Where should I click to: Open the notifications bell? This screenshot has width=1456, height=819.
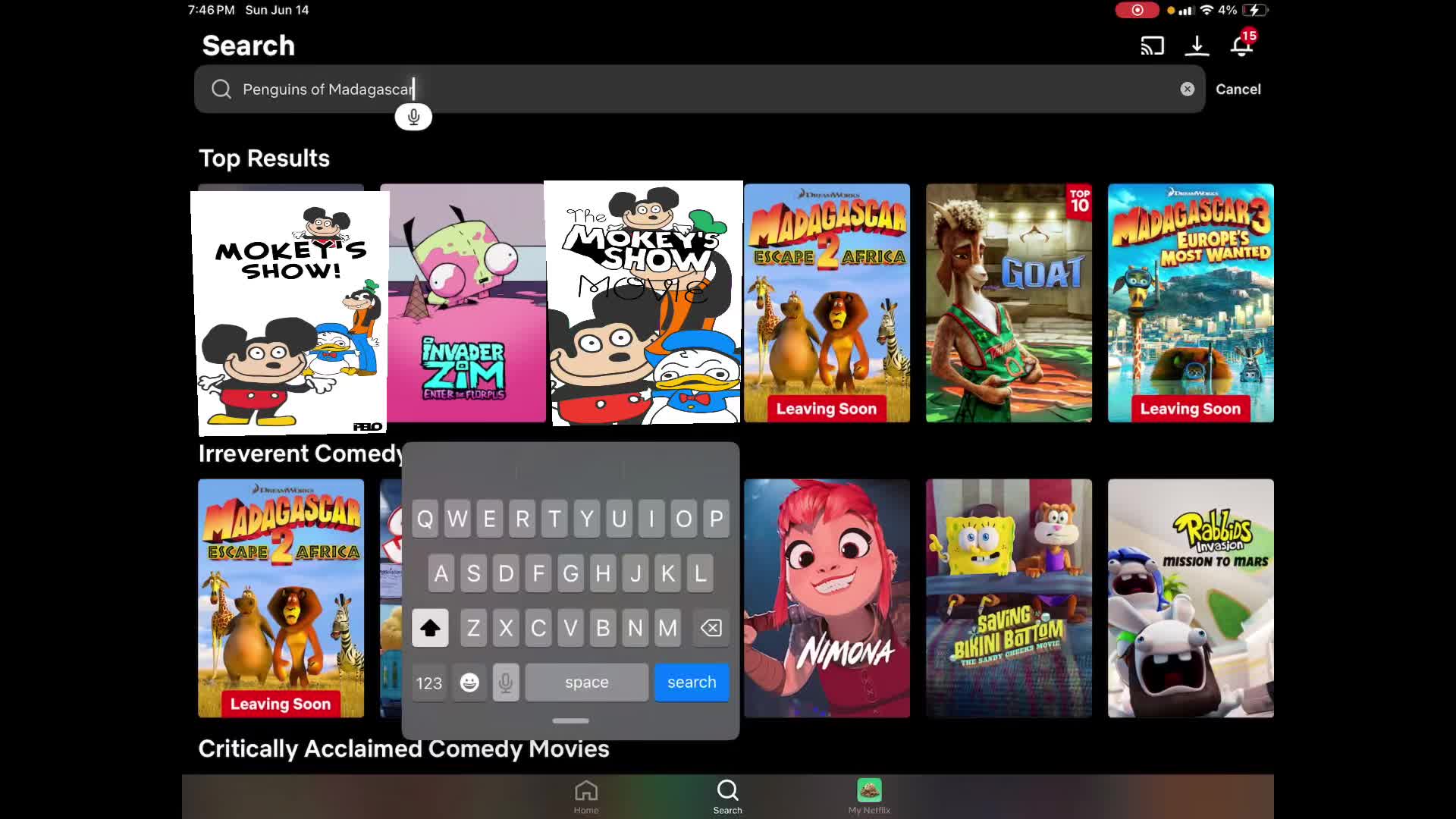click(x=1242, y=44)
